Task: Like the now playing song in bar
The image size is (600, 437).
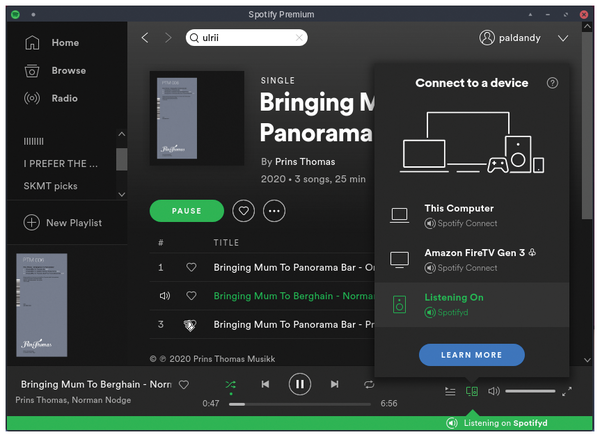Action: [184, 385]
